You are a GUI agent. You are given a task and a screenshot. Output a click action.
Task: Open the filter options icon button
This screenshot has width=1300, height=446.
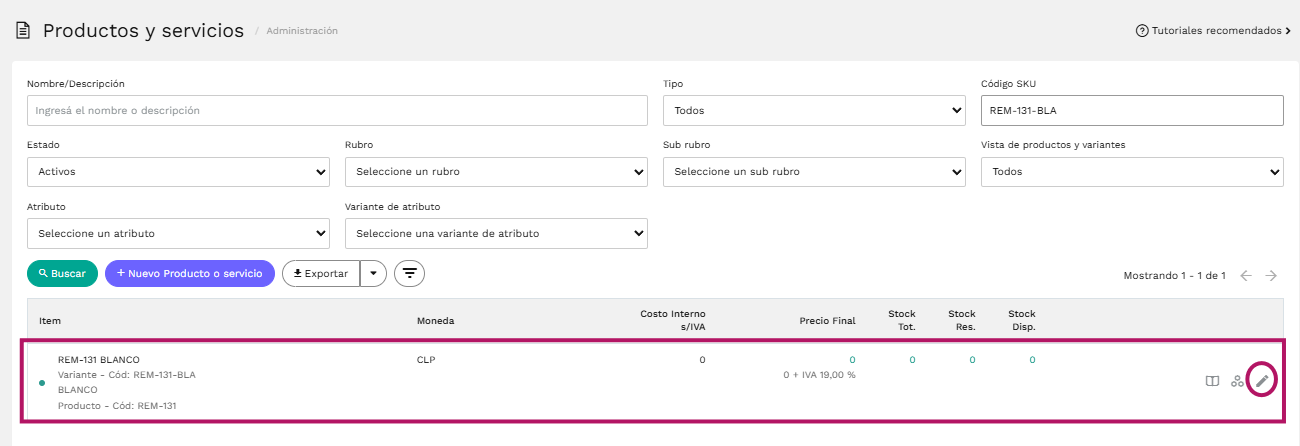click(x=410, y=273)
